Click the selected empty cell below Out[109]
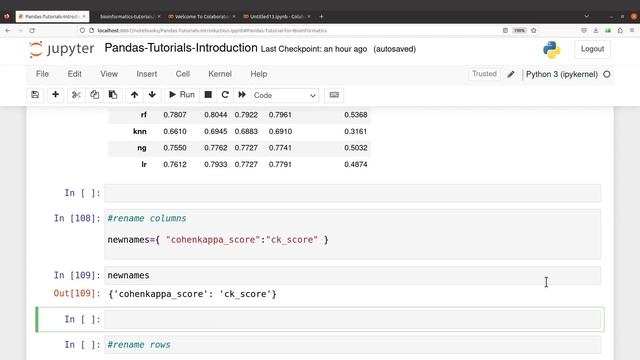The image size is (640, 360). pos(352,319)
